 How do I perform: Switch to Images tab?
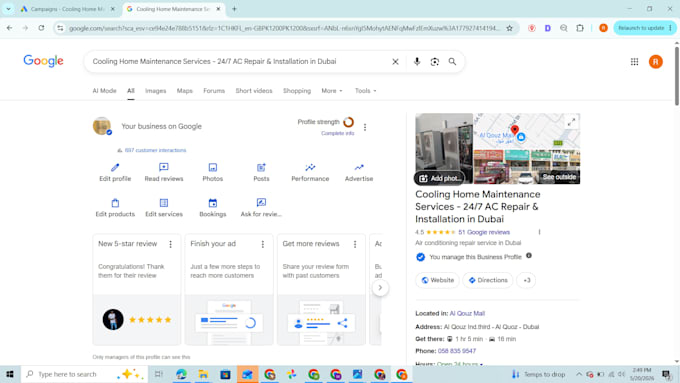(x=156, y=91)
